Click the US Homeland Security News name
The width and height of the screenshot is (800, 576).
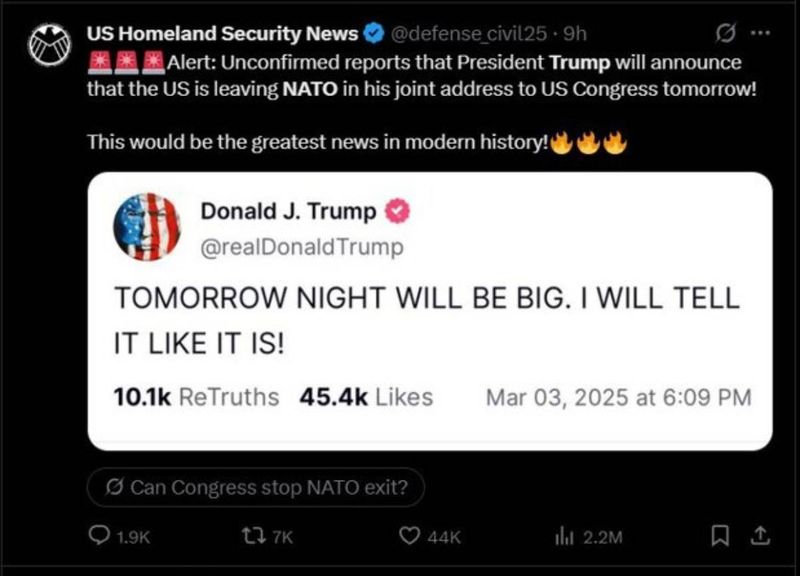click(x=222, y=34)
